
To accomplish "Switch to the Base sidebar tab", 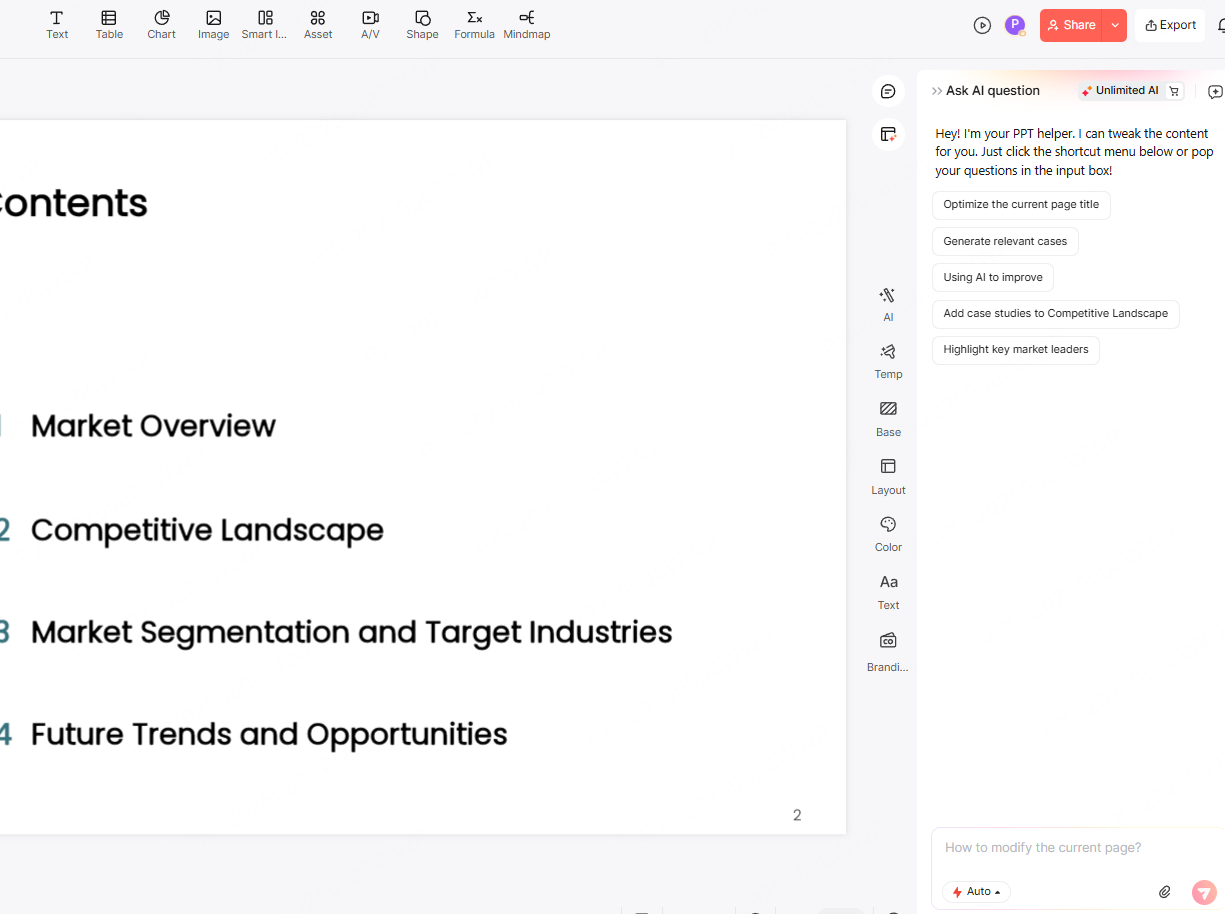I will coord(887,417).
